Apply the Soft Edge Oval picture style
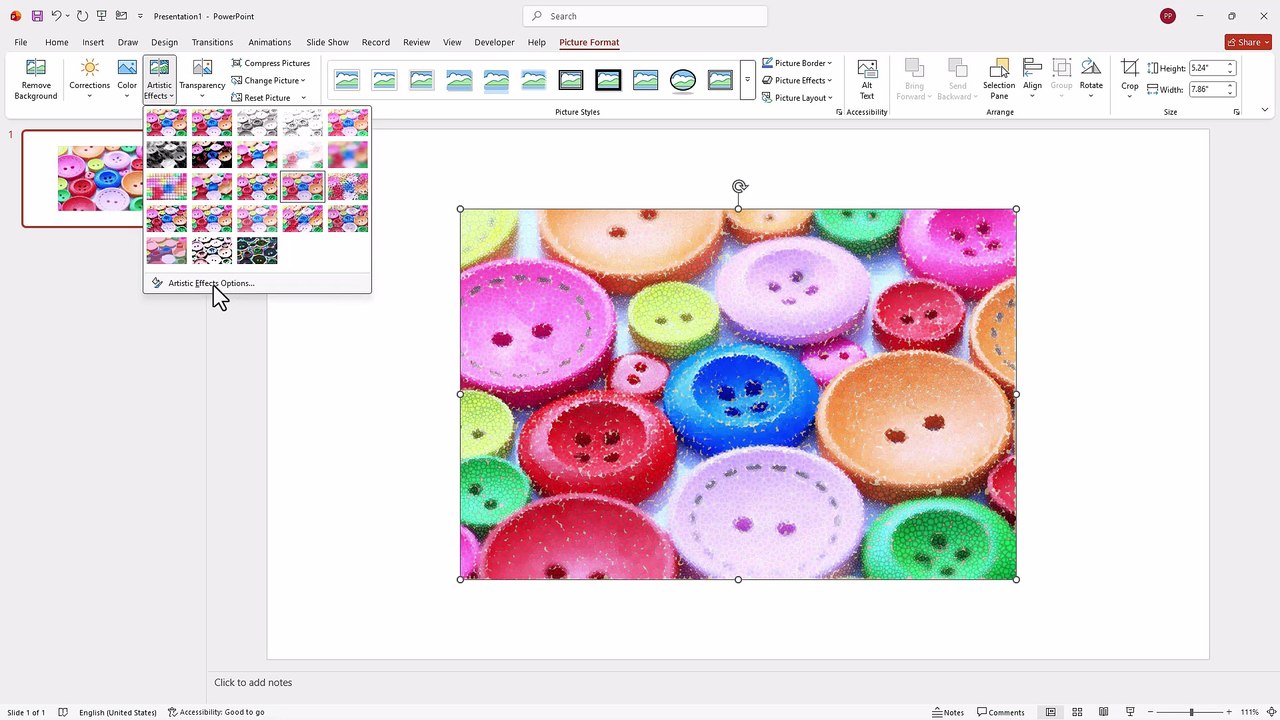This screenshot has width=1280, height=720. point(683,80)
